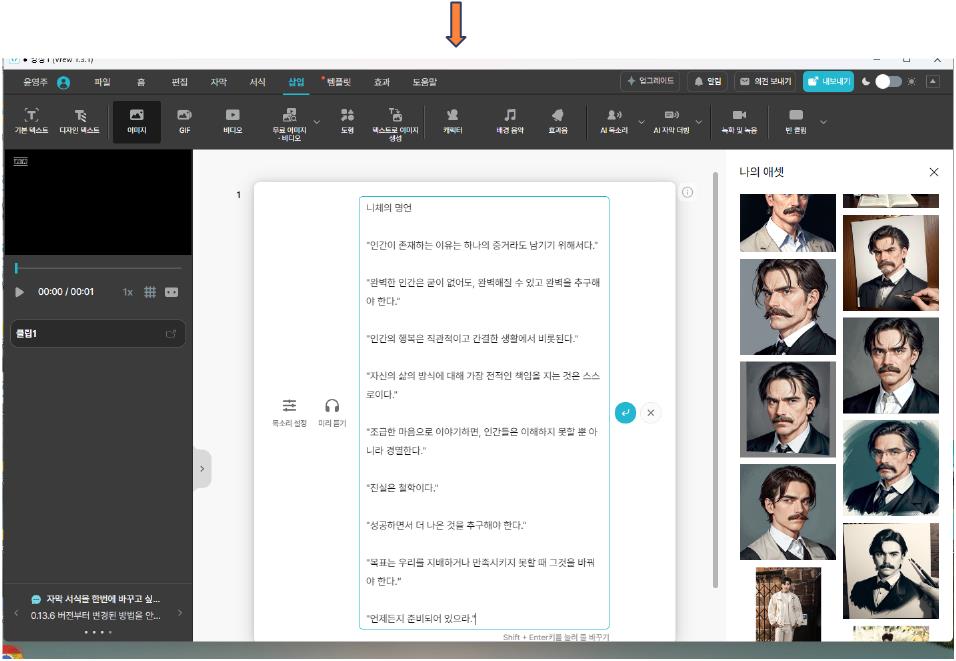The width and height of the screenshot is (956, 661).
Task: Click the 내보내기 export button
Action: coord(828,81)
